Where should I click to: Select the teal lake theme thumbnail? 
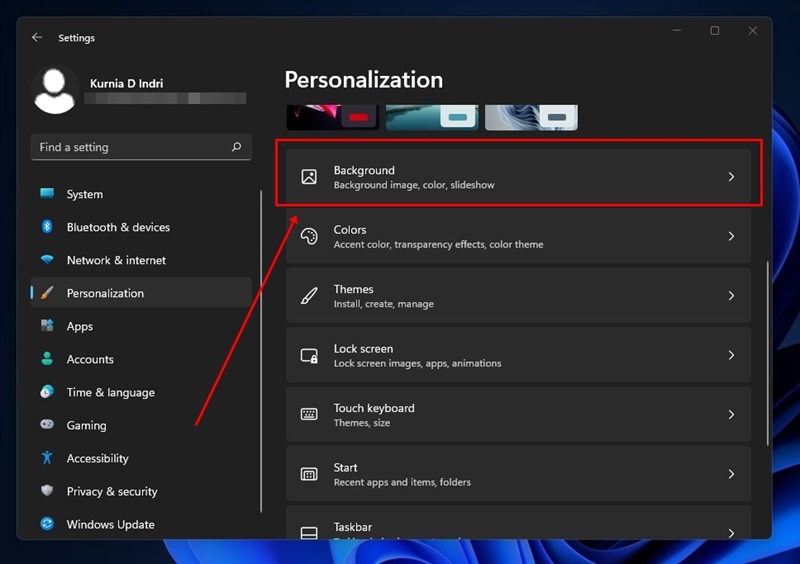coord(432,117)
